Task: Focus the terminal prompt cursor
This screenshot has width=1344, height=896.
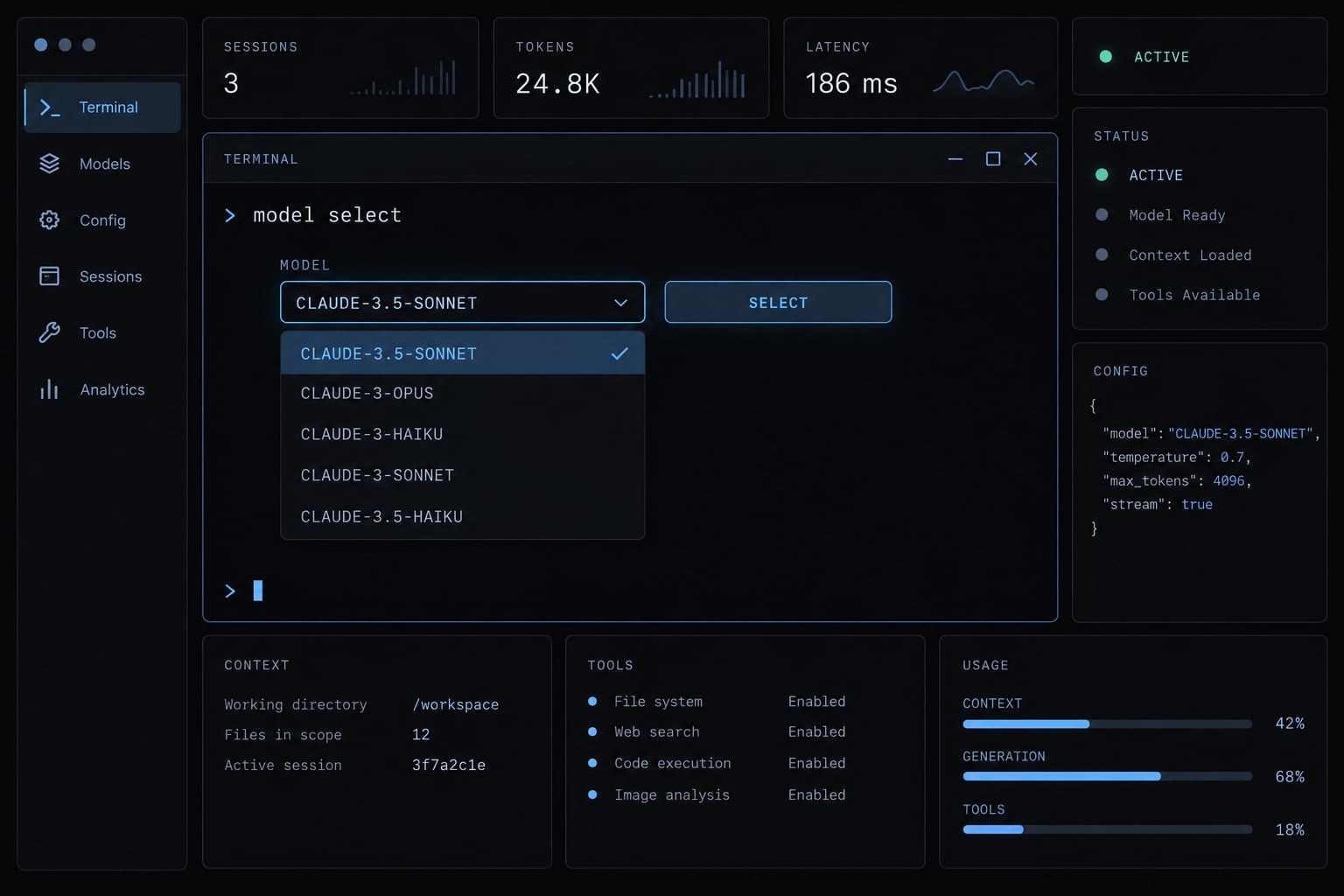Action: (258, 591)
